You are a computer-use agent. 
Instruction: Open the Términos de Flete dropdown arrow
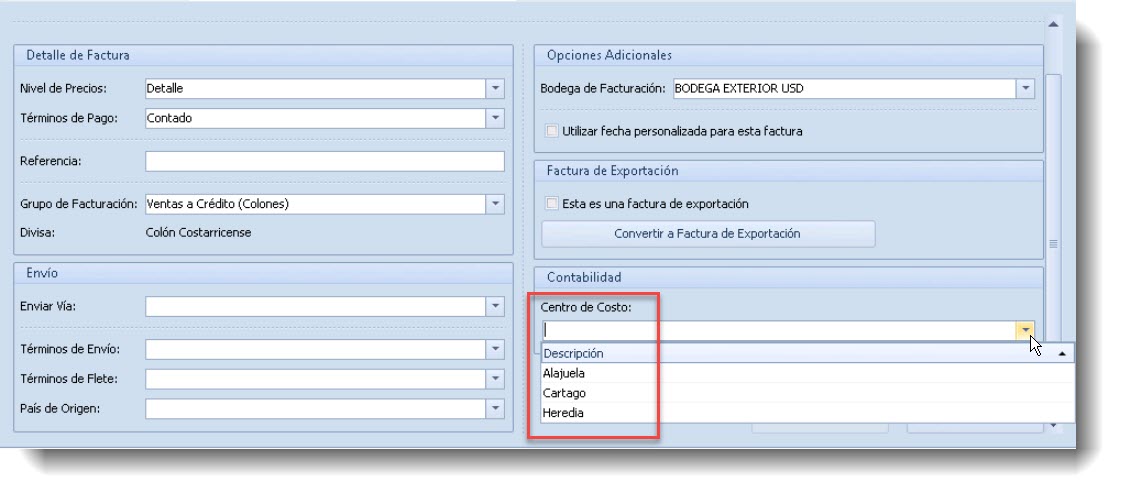click(x=495, y=379)
